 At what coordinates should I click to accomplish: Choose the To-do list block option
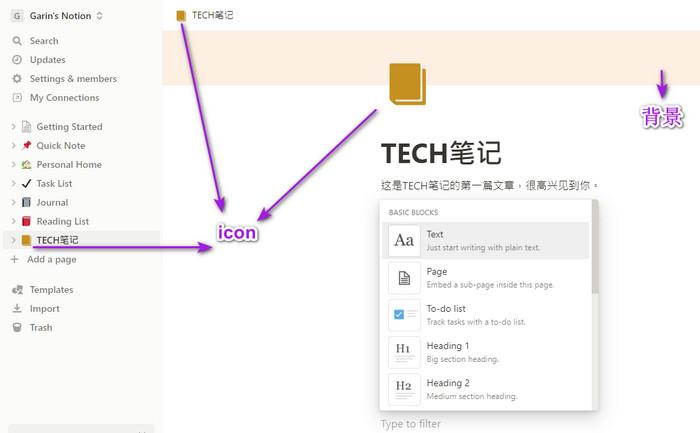(486, 315)
